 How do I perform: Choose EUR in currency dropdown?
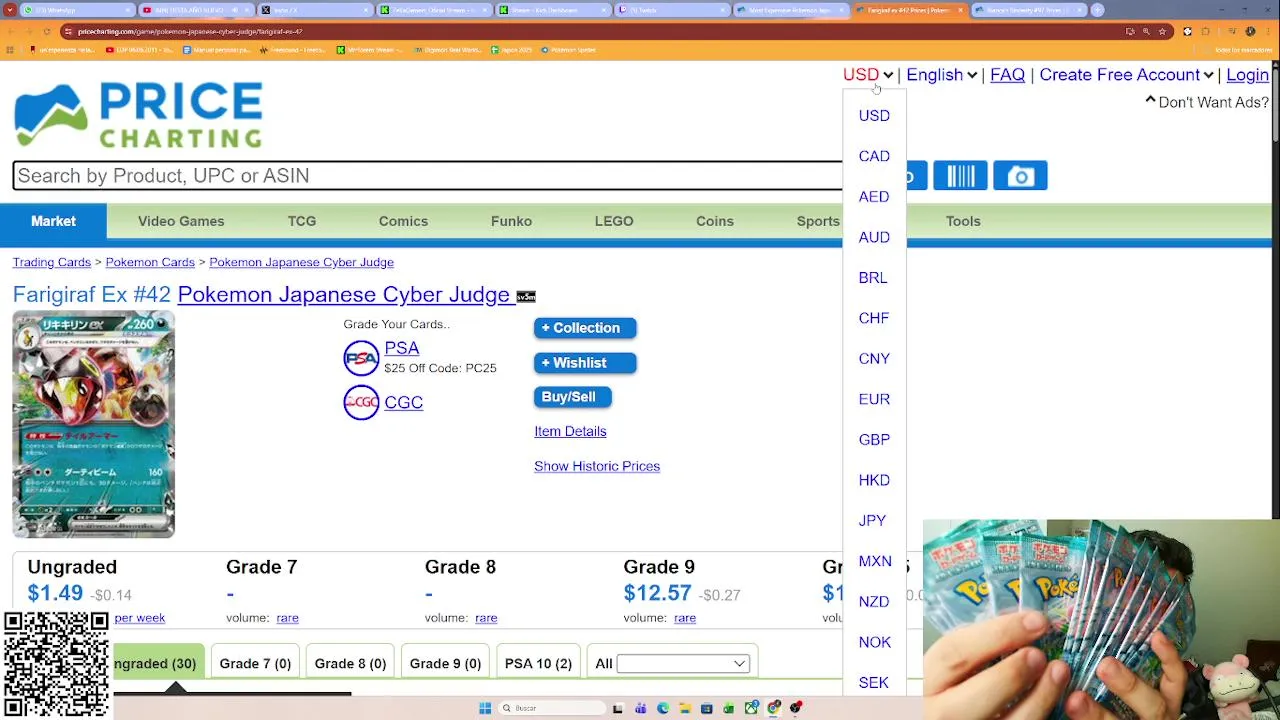(874, 399)
